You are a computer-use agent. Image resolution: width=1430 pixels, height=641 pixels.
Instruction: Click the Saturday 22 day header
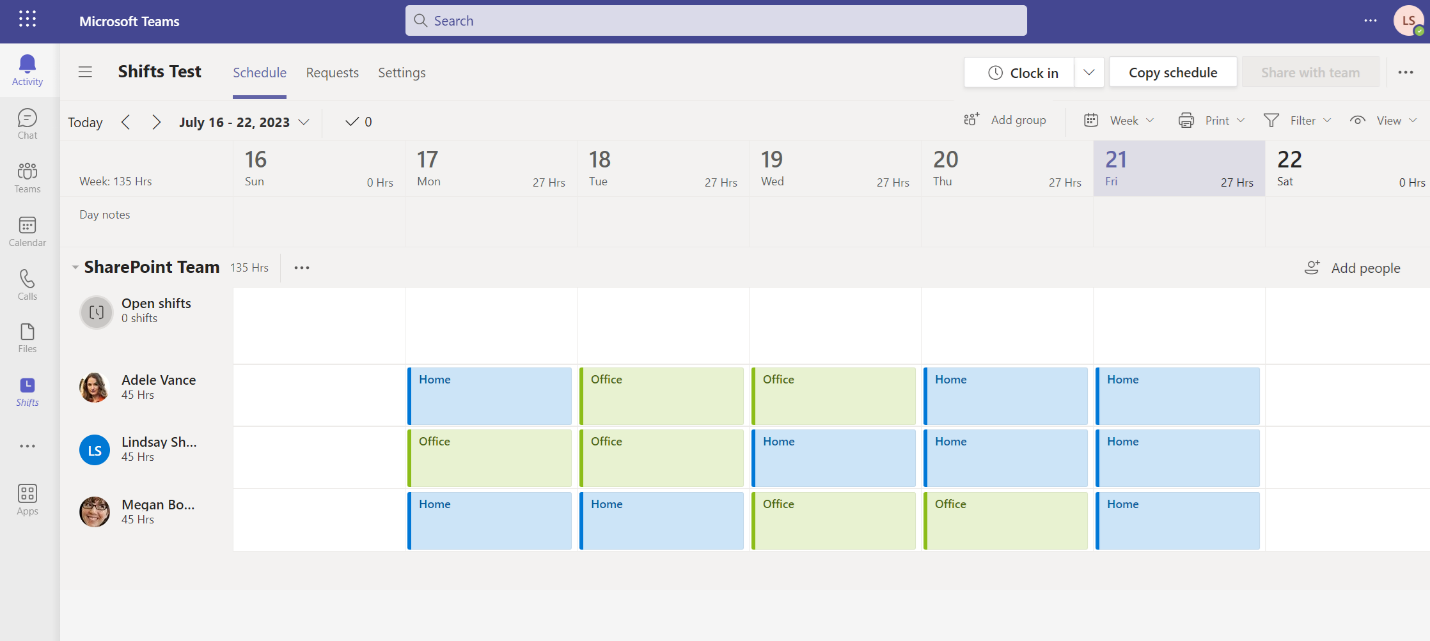[1348, 168]
